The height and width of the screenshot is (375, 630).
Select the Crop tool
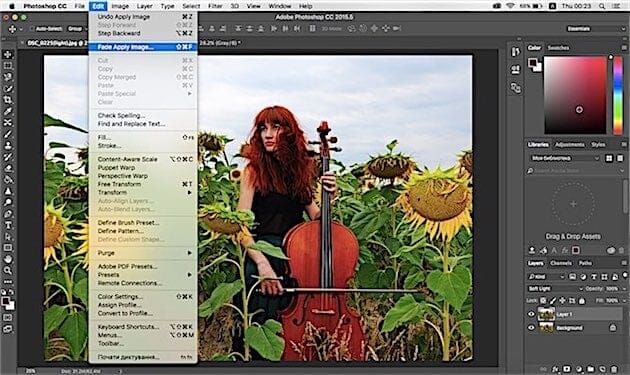8,100
